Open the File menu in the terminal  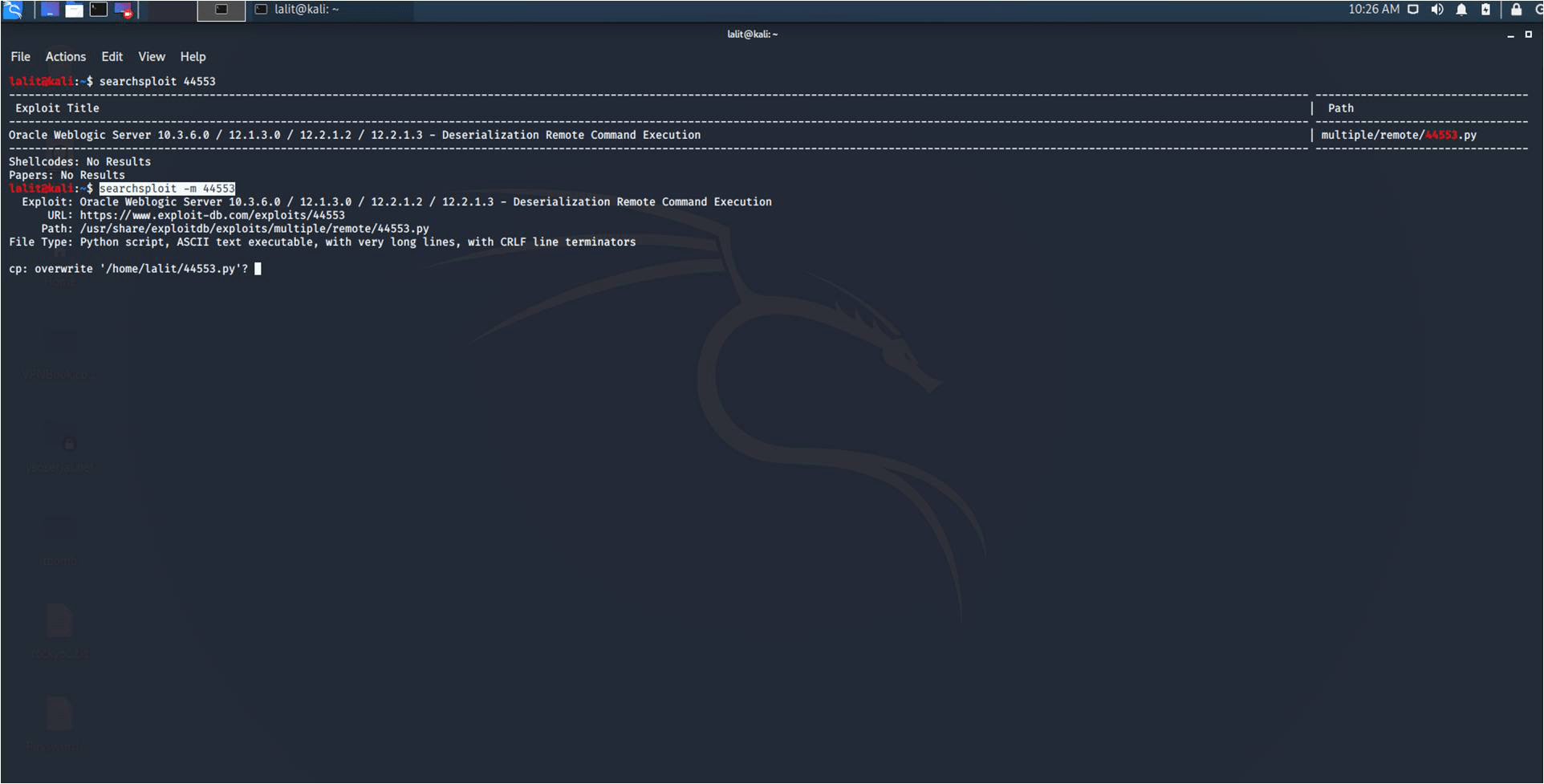click(x=19, y=56)
